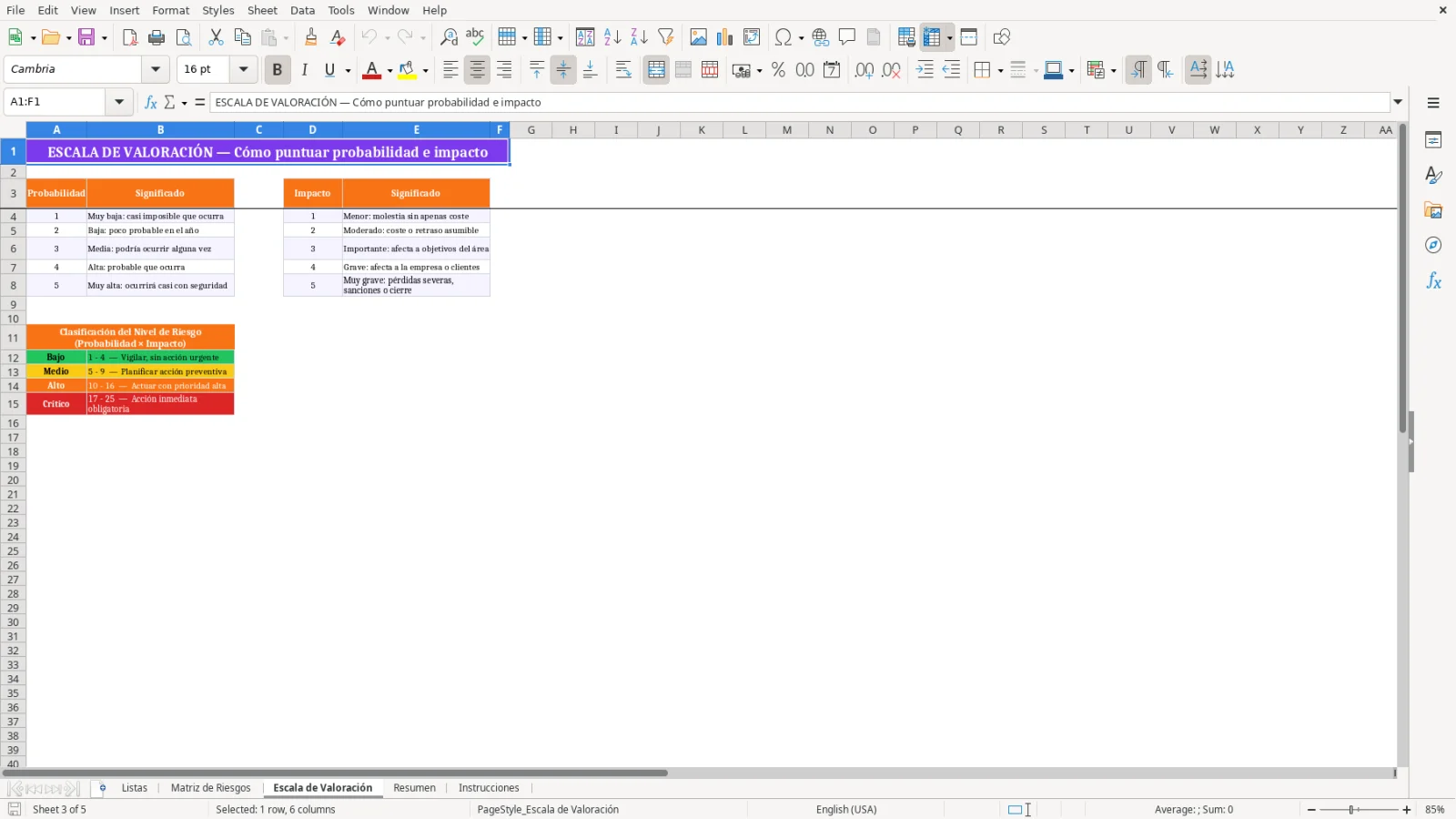1456x819 pixels.
Task: Click the zoom out minus button
Action: 1311,810
